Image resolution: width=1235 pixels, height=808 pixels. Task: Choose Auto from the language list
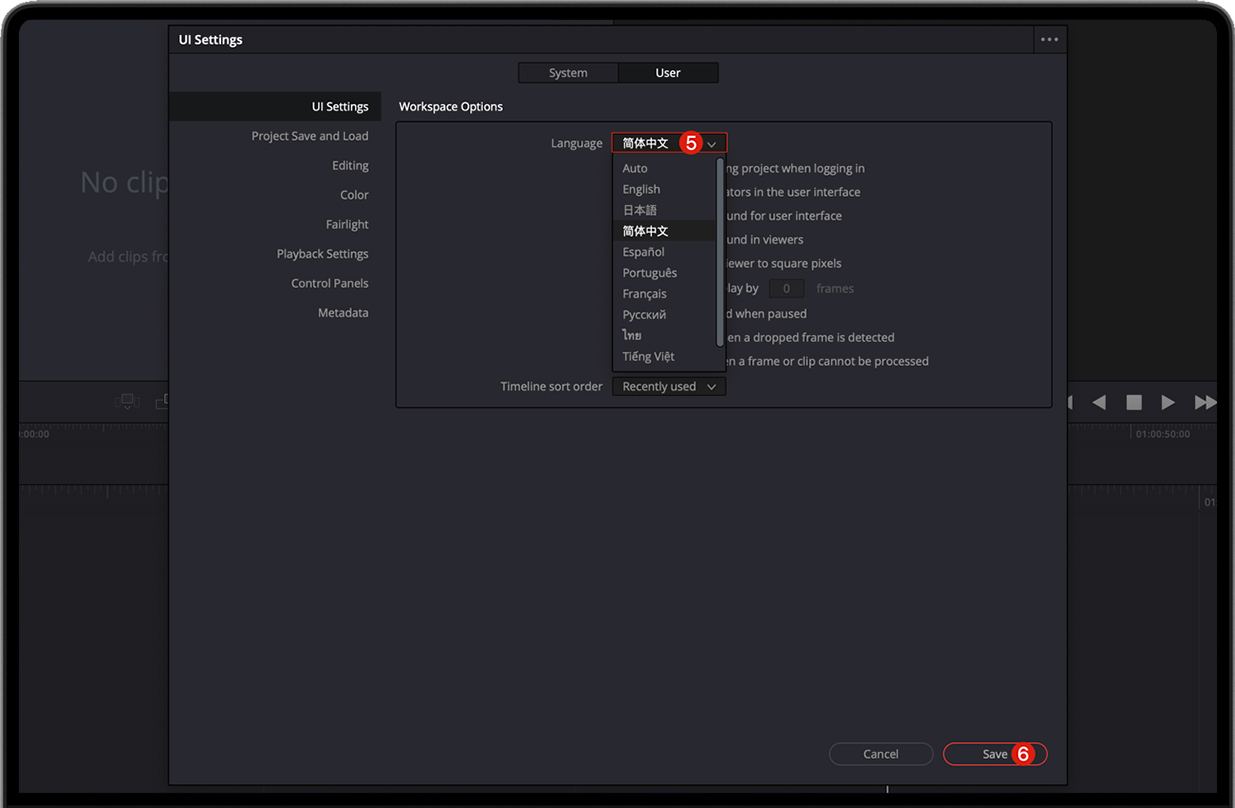pyautogui.click(x=664, y=168)
